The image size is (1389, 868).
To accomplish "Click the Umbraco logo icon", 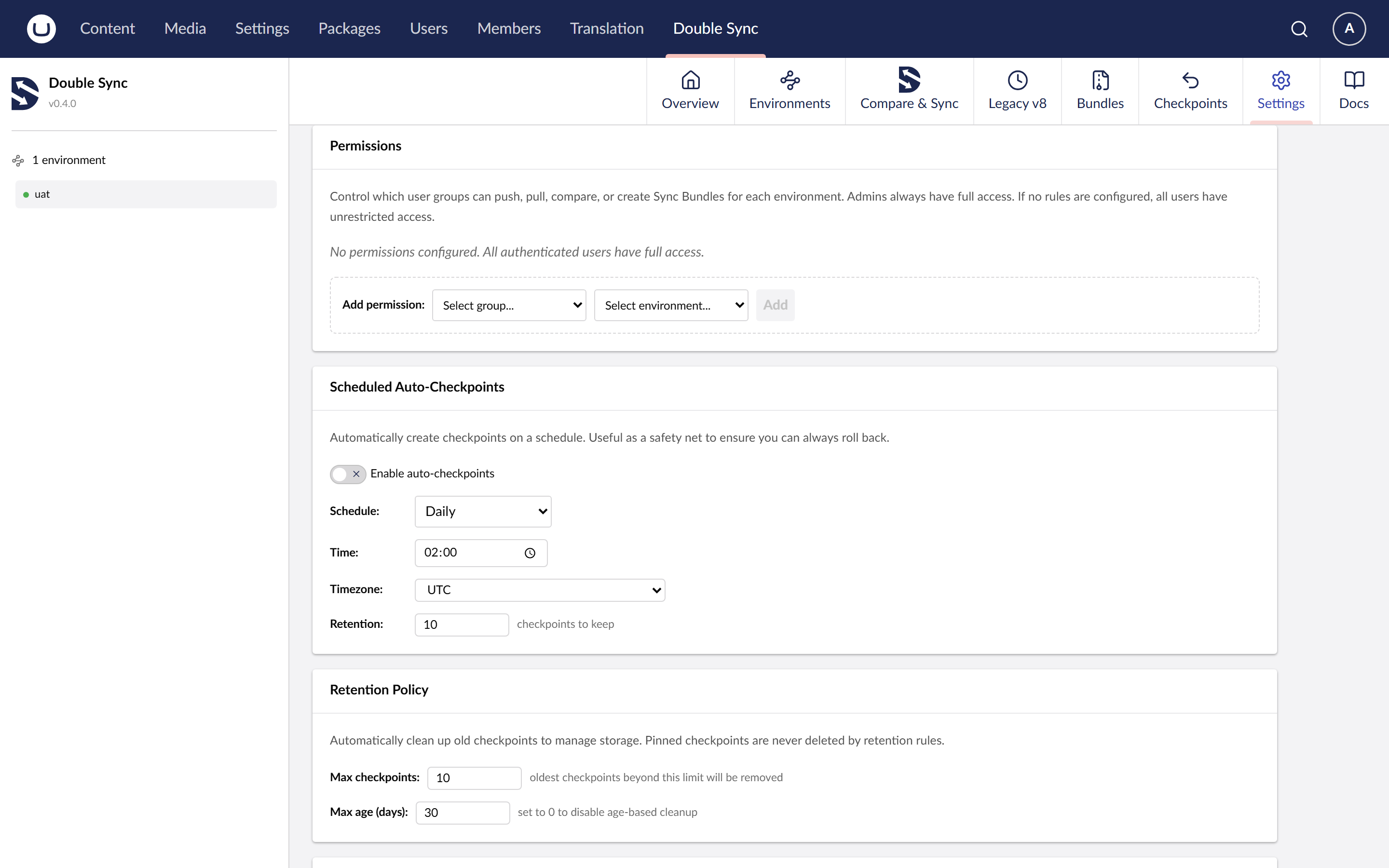I will coord(41,29).
